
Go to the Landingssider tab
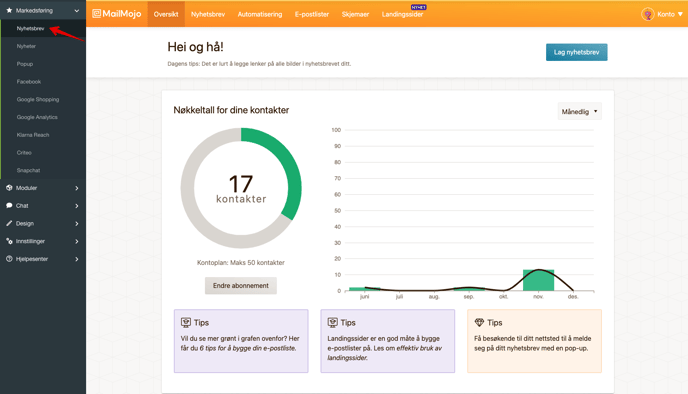tap(402, 14)
